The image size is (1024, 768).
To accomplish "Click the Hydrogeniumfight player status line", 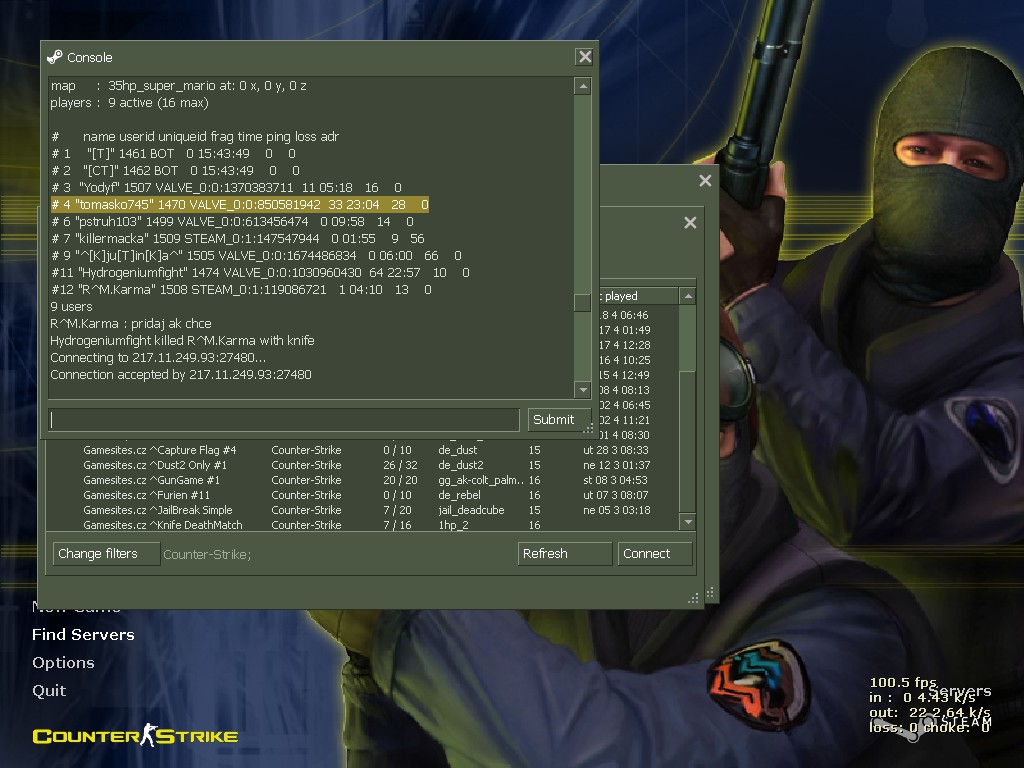I will click(260, 272).
